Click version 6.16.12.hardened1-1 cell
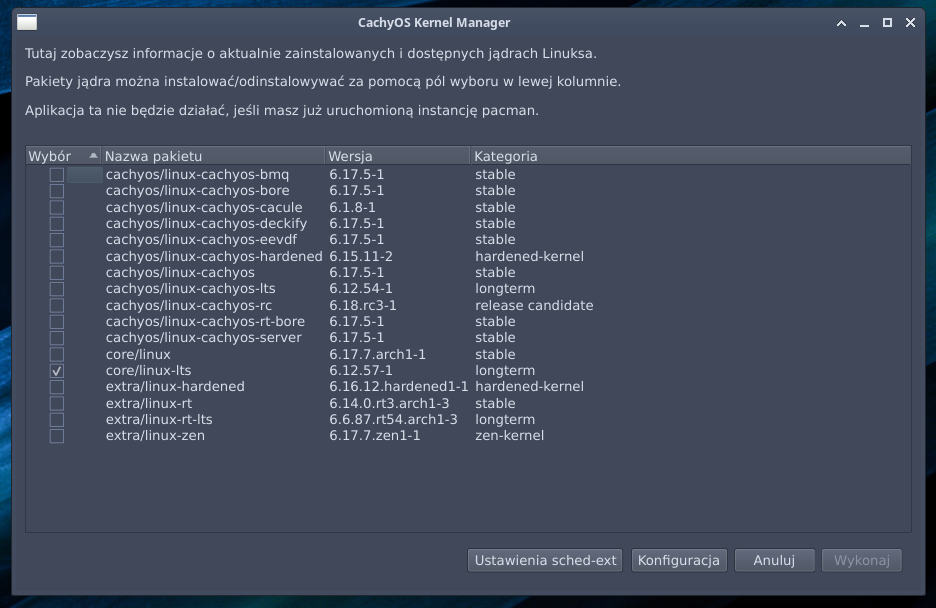 click(x=399, y=387)
